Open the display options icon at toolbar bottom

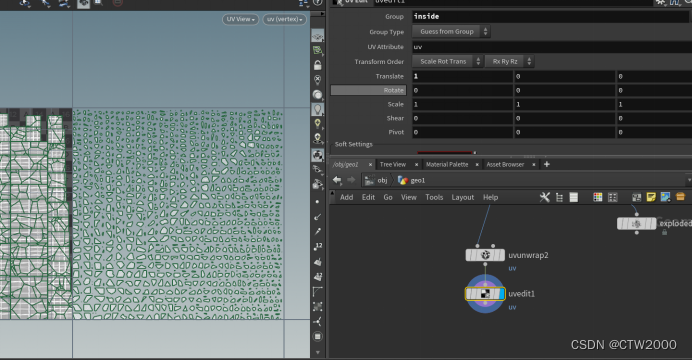(x=317, y=337)
